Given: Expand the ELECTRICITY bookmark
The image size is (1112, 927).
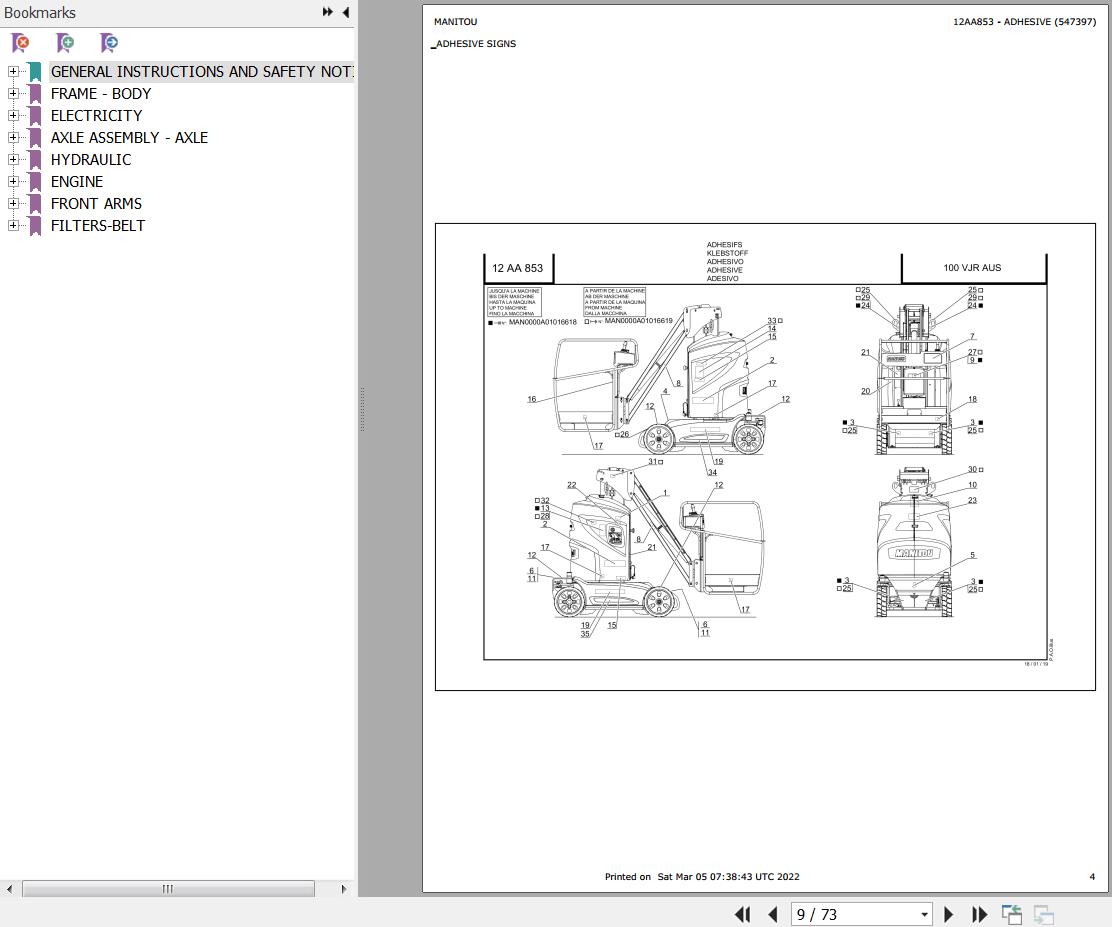Looking at the screenshot, I should pos(13,115).
